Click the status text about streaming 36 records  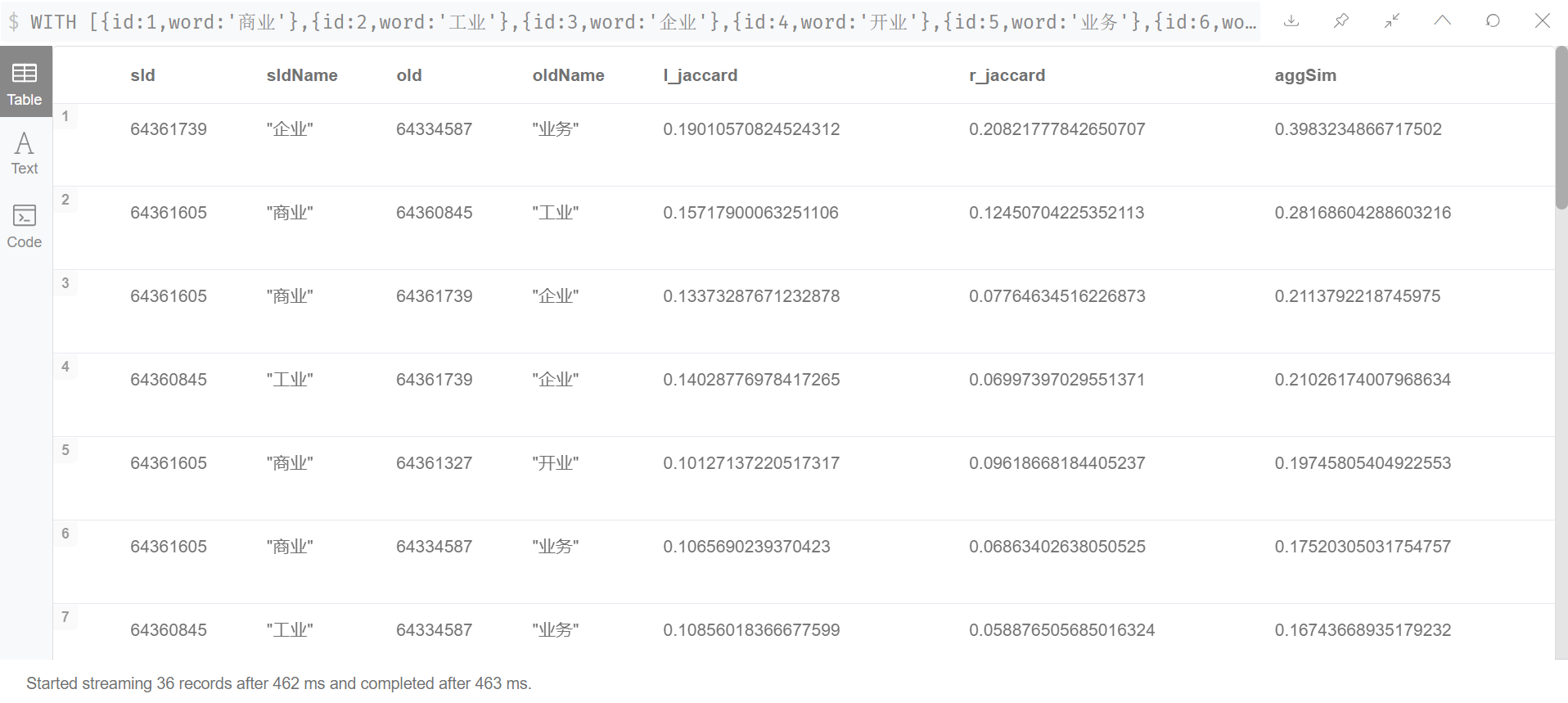click(279, 683)
